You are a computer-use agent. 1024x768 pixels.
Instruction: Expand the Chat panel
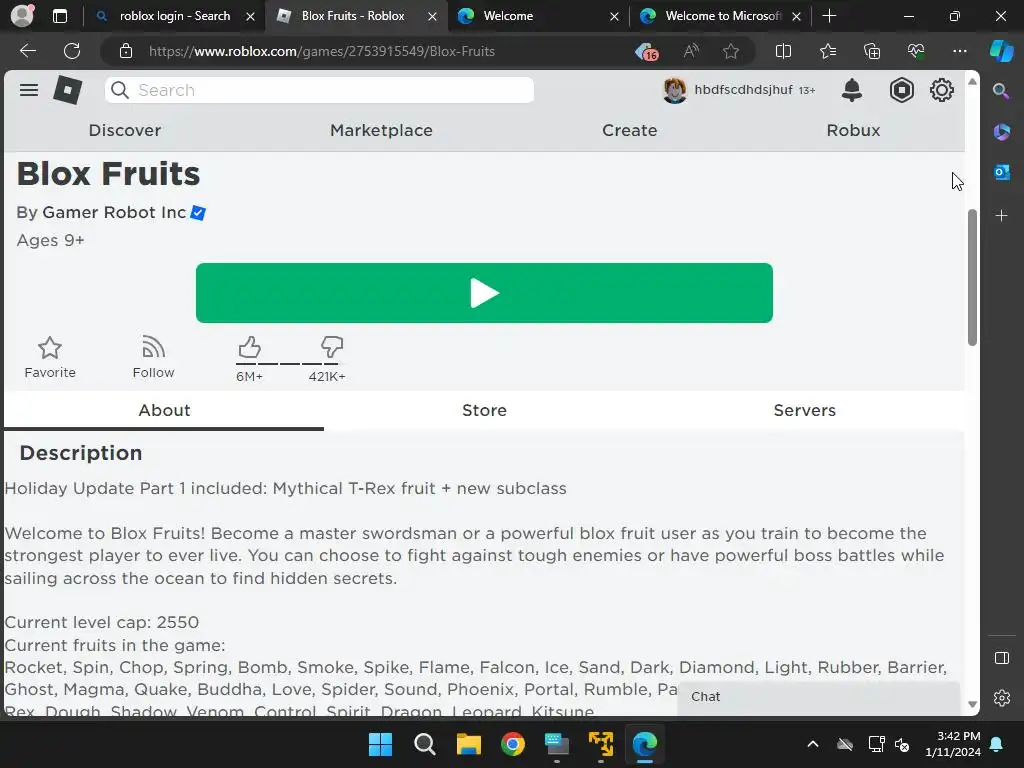[x=819, y=697]
